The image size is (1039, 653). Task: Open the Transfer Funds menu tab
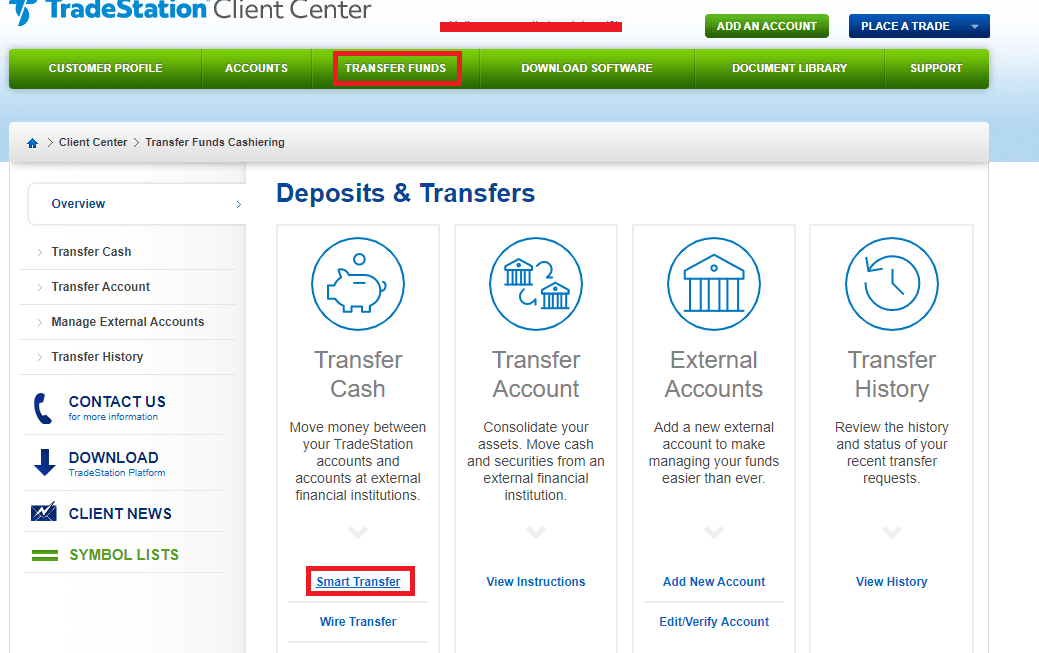(x=397, y=68)
